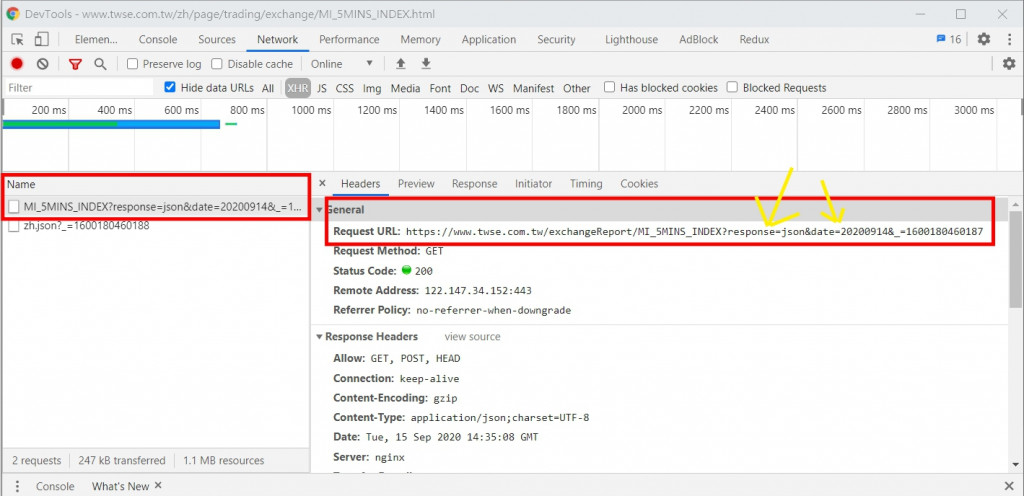Open the drawer three-dot menu
The image size is (1024, 496).
coord(18,486)
